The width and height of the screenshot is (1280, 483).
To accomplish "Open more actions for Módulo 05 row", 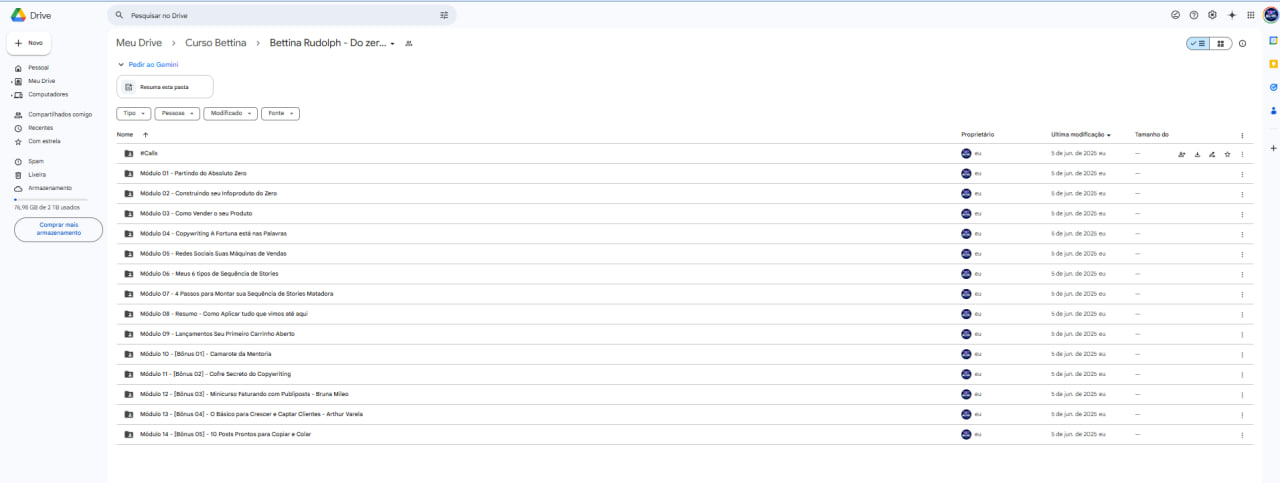I will click(1243, 254).
